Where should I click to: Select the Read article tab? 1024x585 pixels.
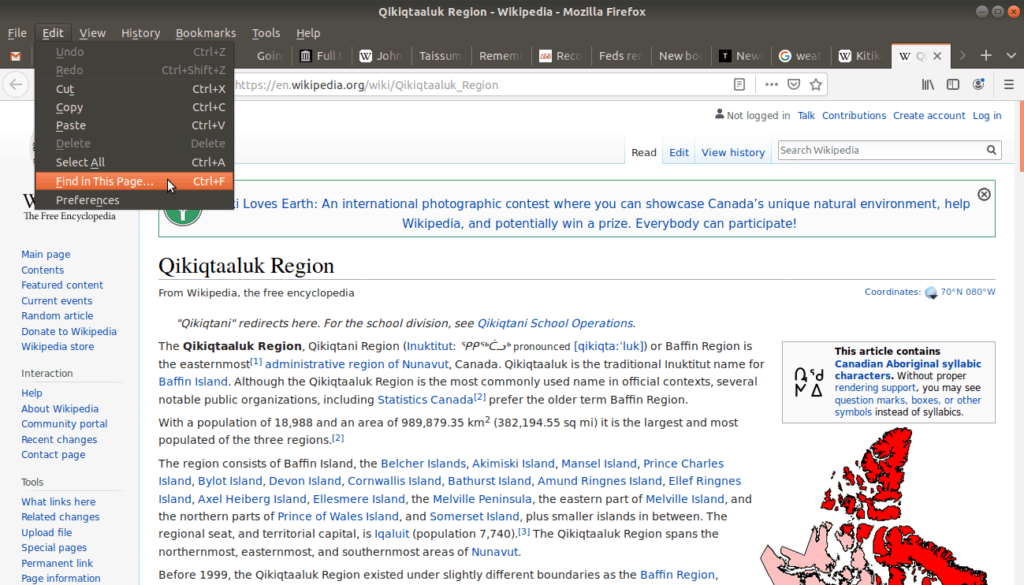[x=643, y=152]
